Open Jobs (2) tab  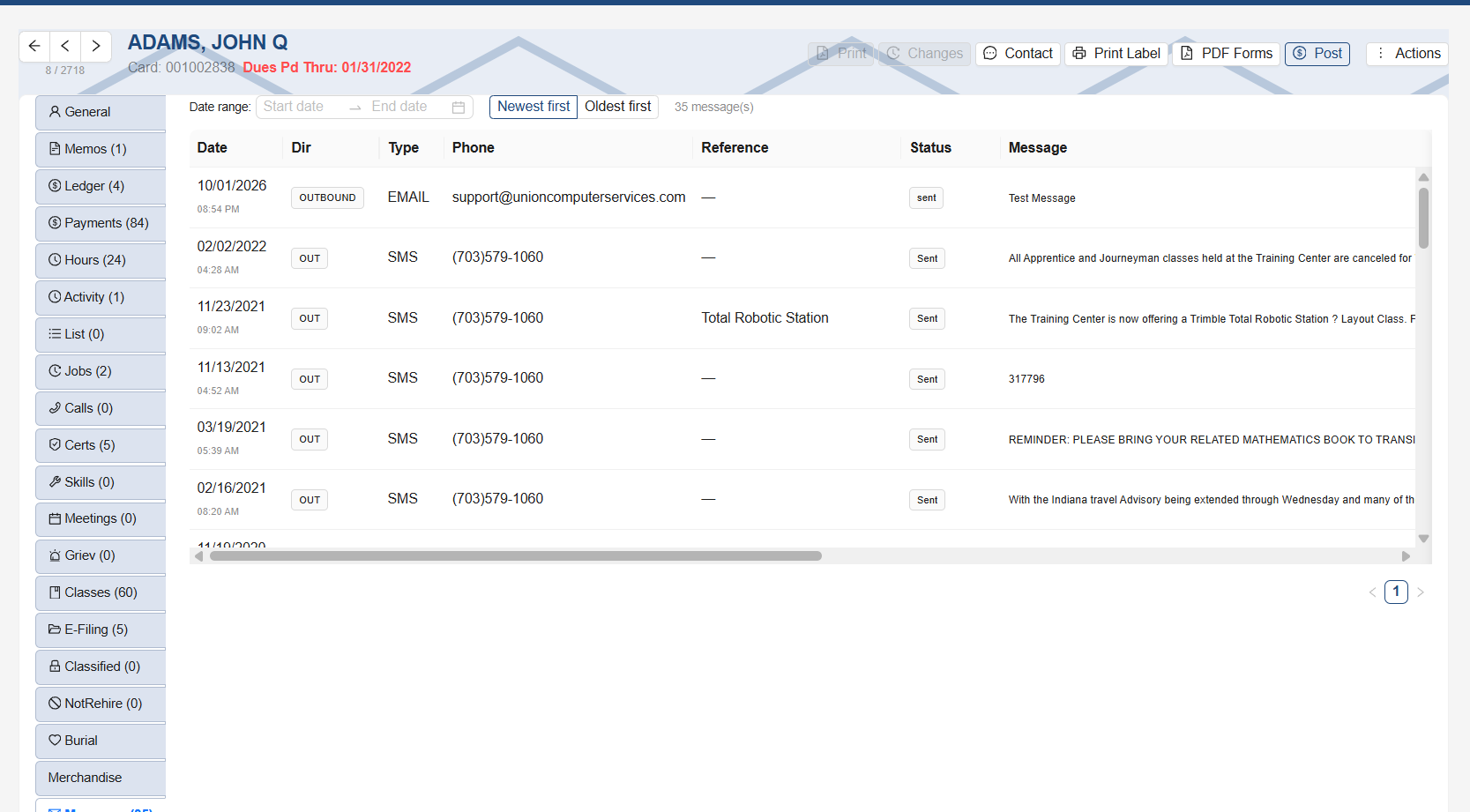(x=101, y=371)
